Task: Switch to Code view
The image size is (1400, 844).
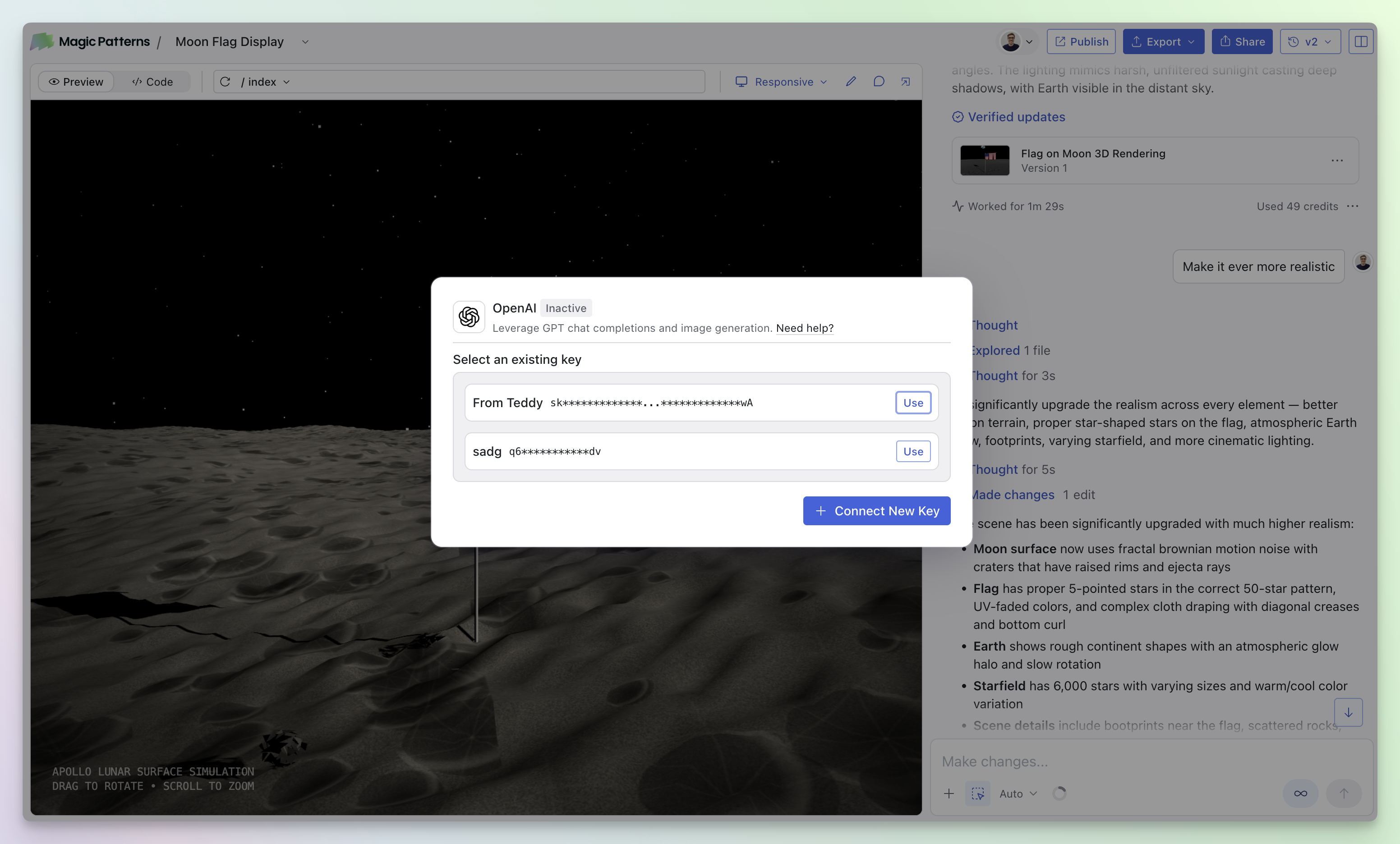Action: coord(152,82)
